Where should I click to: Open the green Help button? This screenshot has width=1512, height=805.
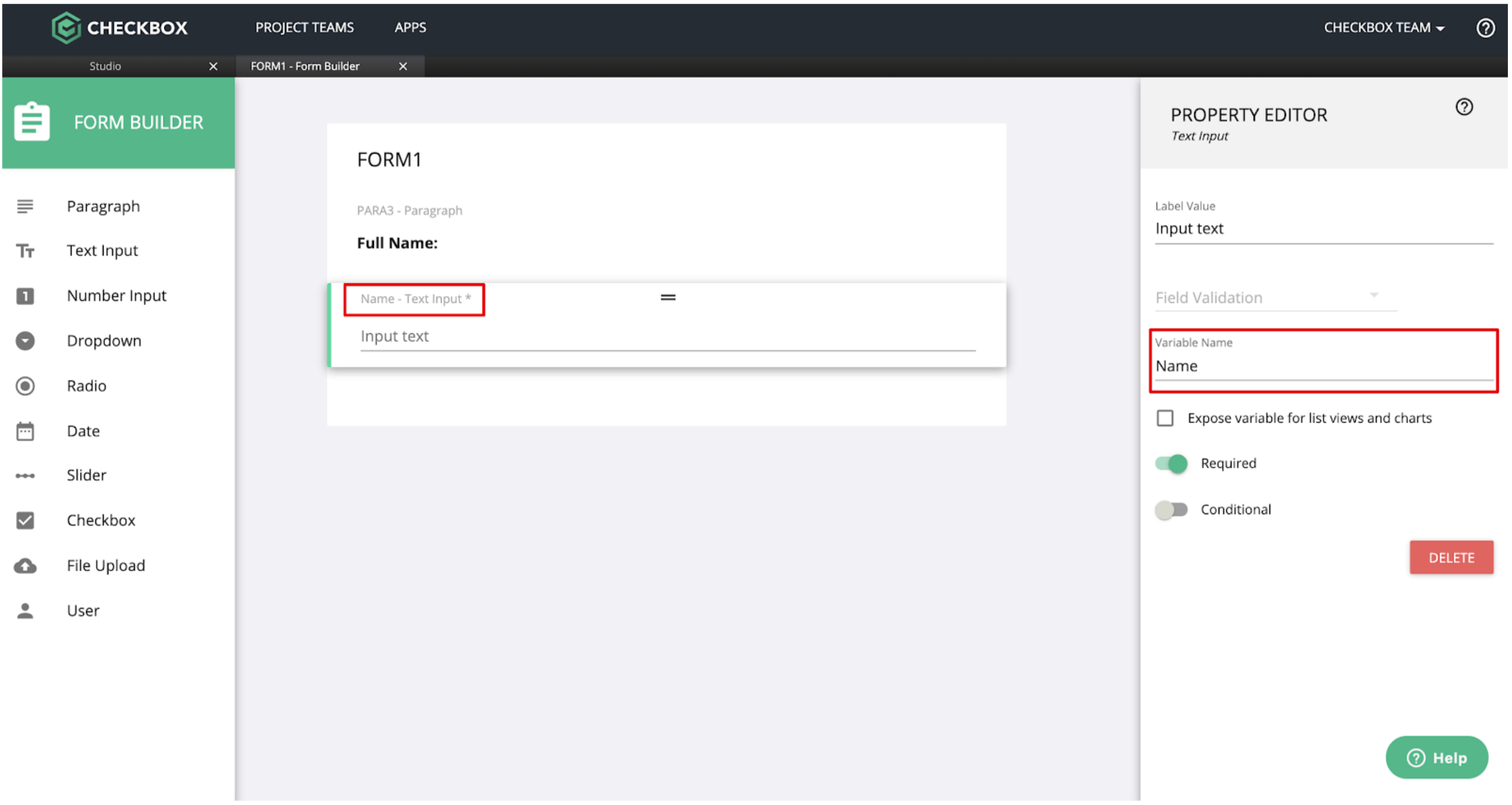[x=1436, y=758]
